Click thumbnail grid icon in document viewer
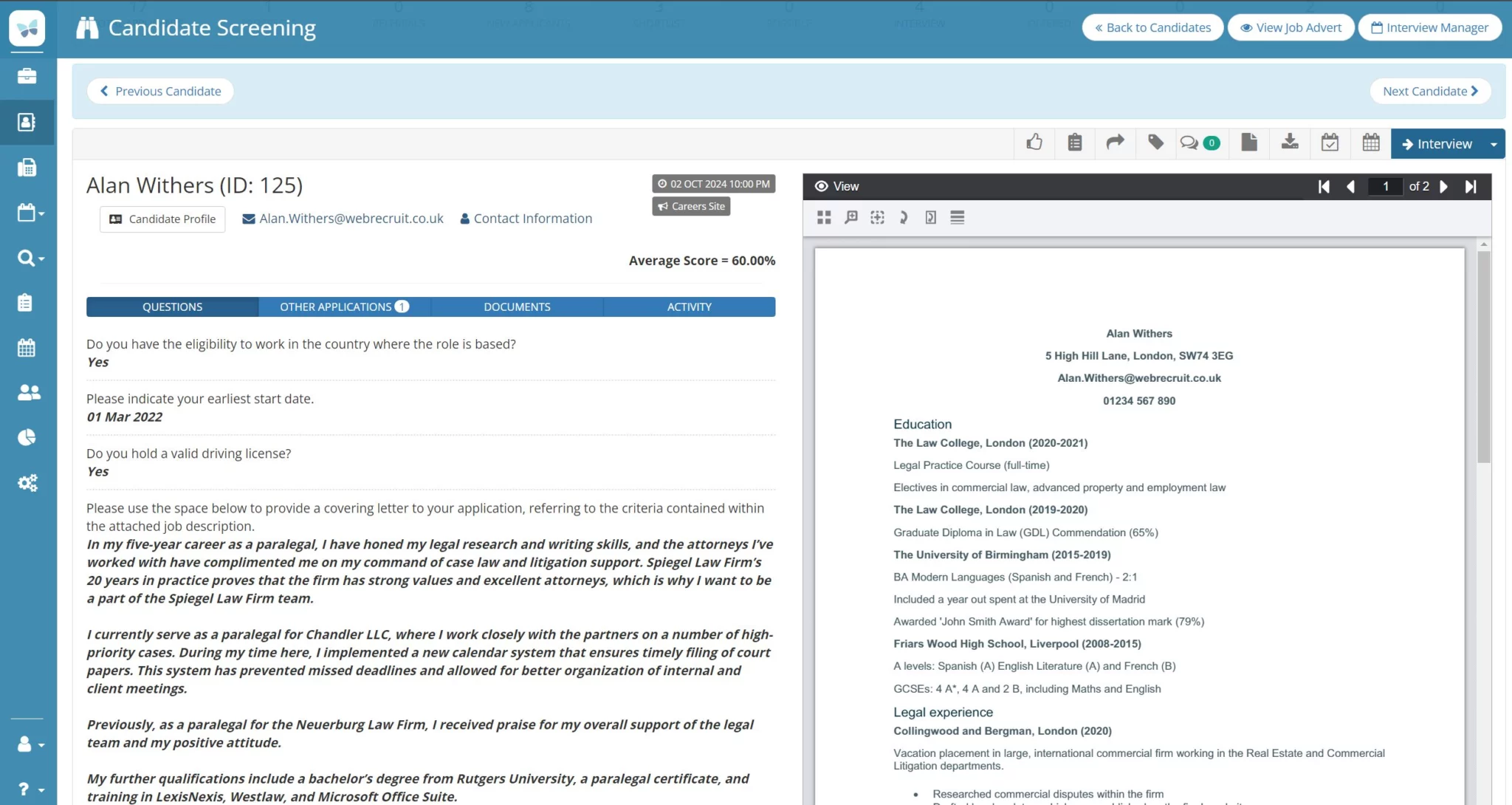Screen dimensions: 1512x805 (824, 217)
